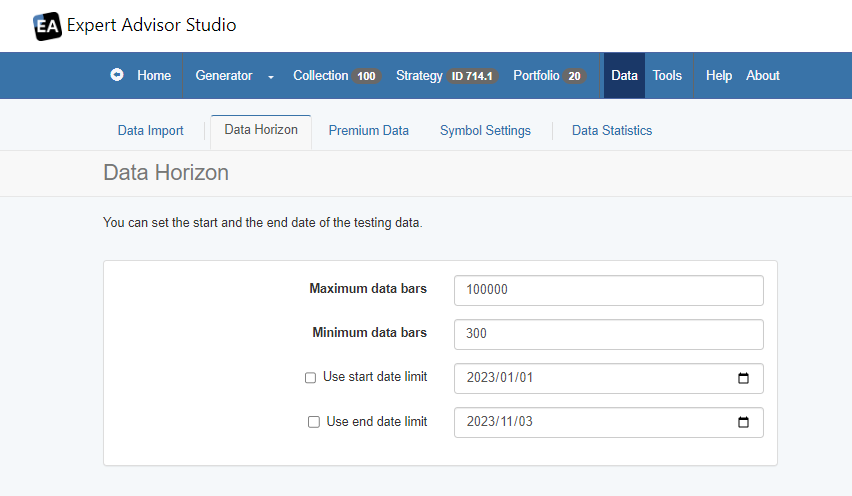This screenshot has height=496, width=852.
Task: Click the Minimum data bars input field
Action: coord(608,334)
